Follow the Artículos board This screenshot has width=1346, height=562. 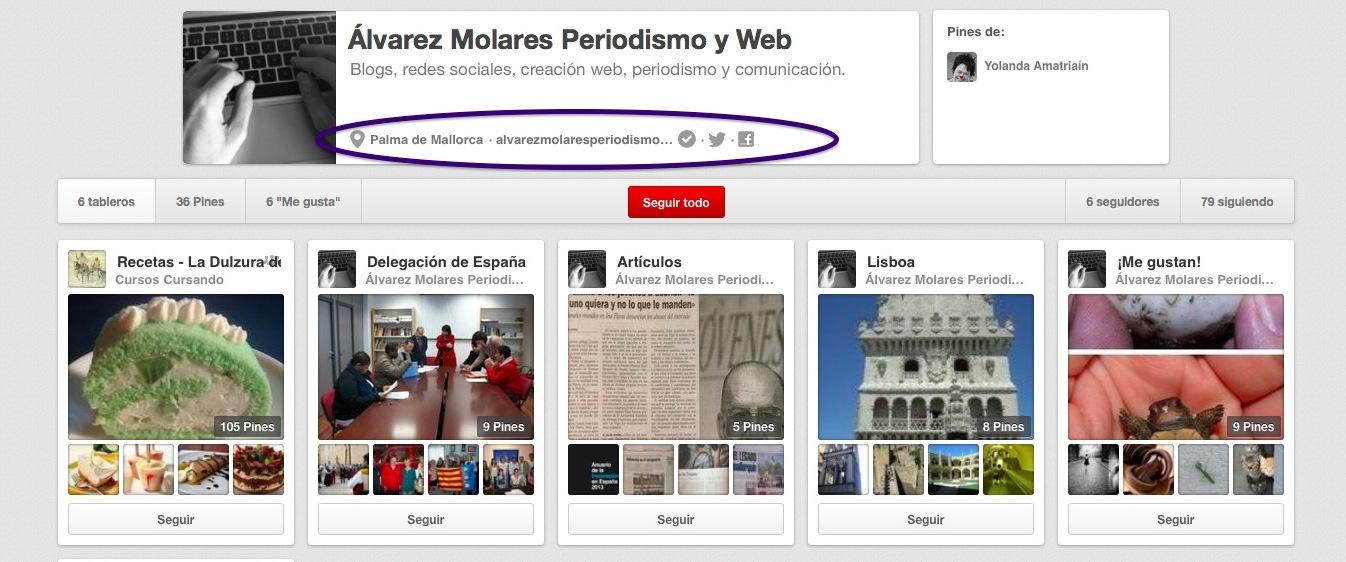(x=676, y=519)
